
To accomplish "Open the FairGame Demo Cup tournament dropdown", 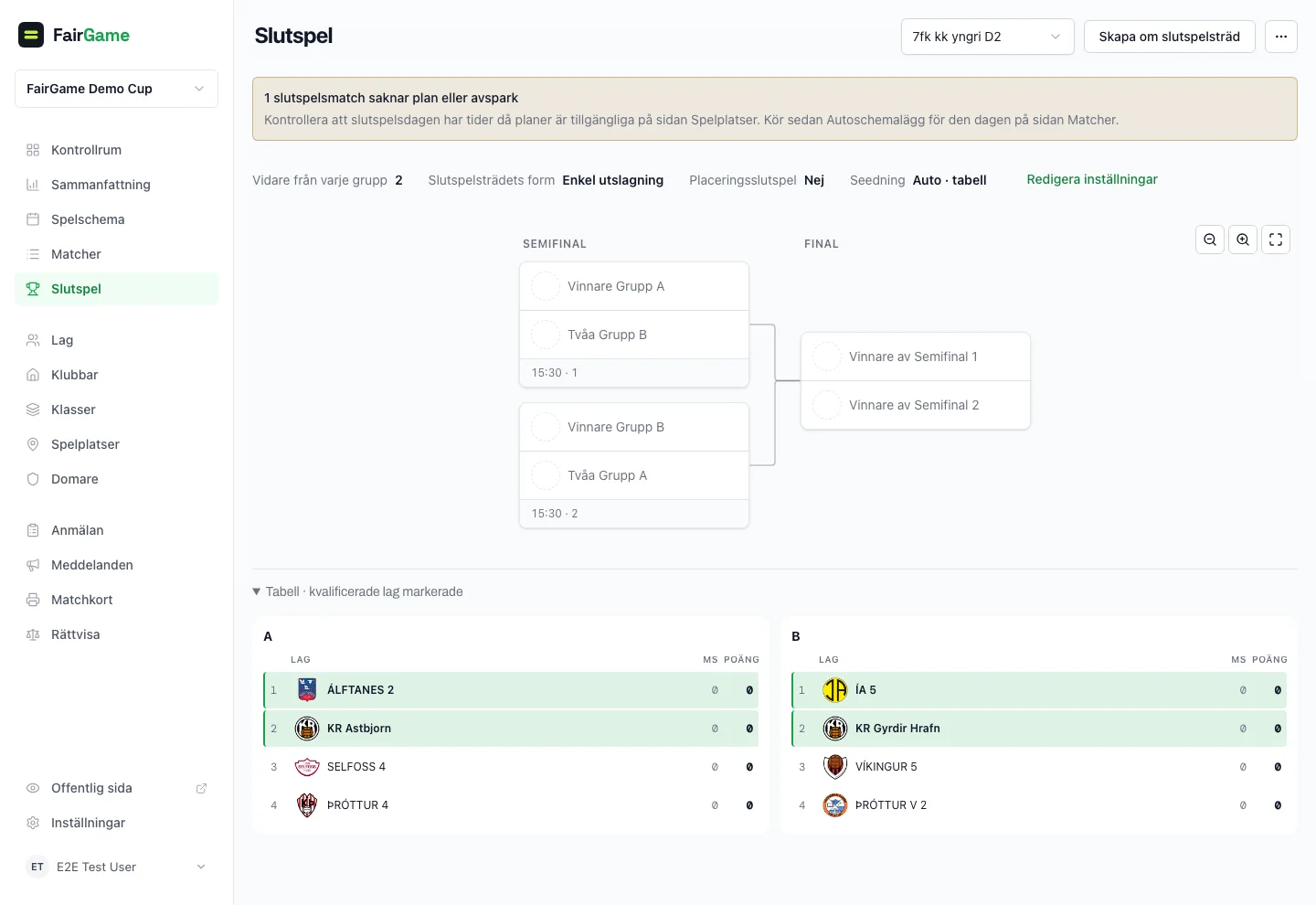I will [x=116, y=89].
